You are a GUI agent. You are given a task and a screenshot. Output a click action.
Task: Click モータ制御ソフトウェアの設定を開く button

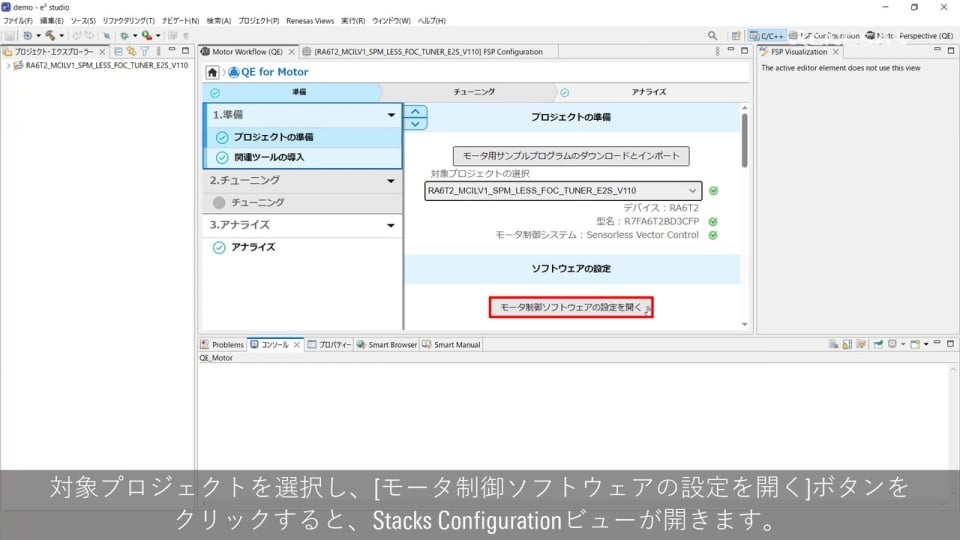570,307
